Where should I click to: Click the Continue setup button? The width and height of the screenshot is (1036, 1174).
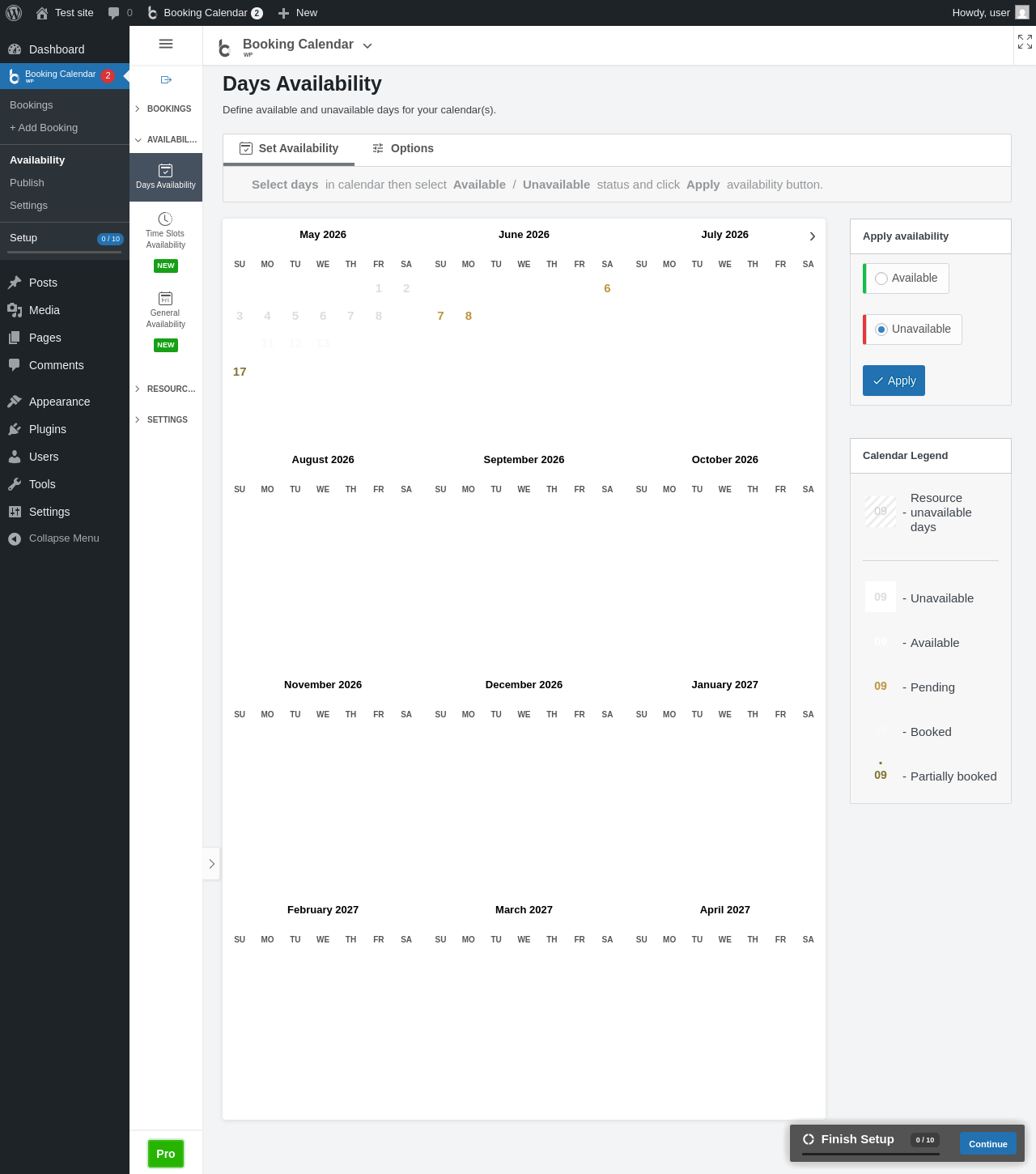pyautogui.click(x=988, y=1144)
